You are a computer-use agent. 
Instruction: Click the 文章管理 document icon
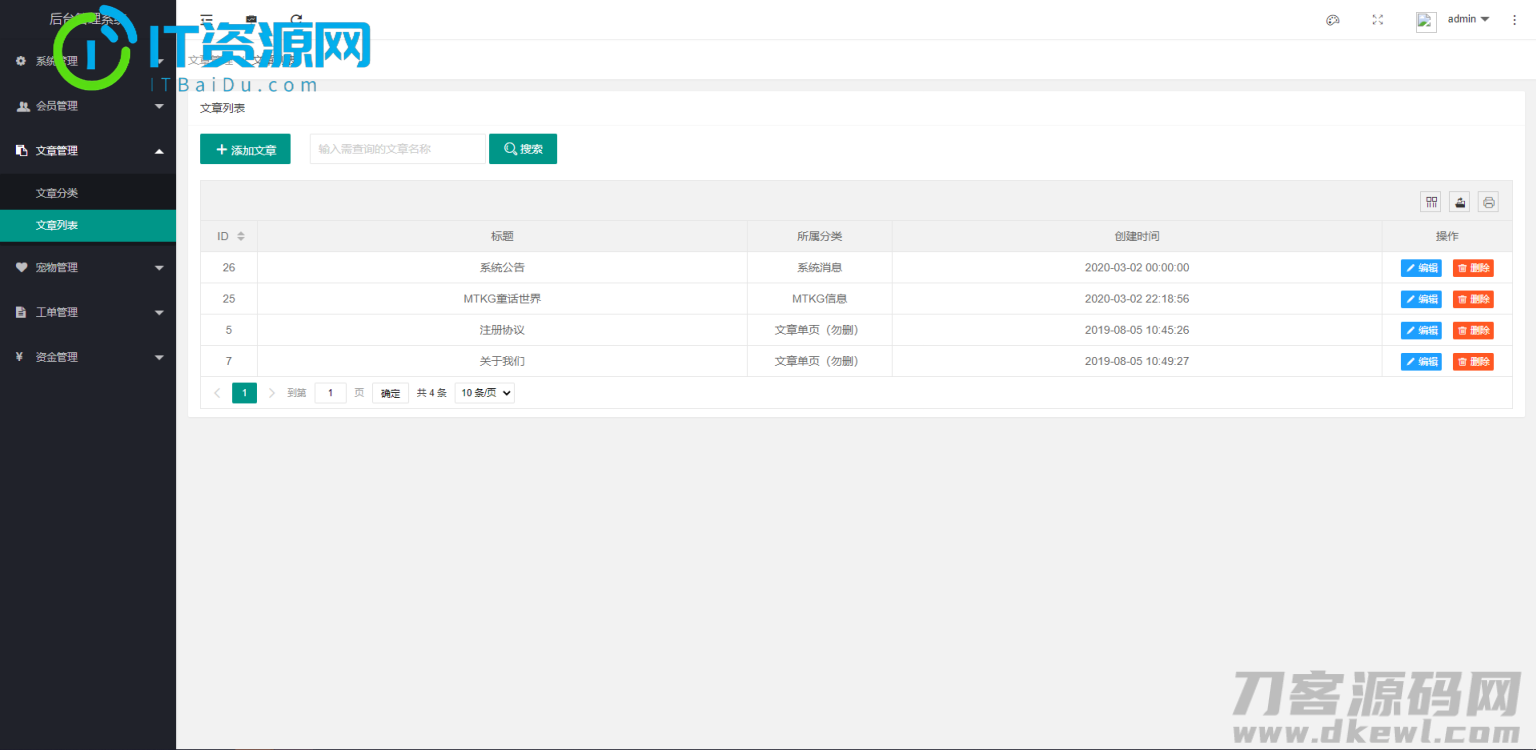tap(22, 151)
